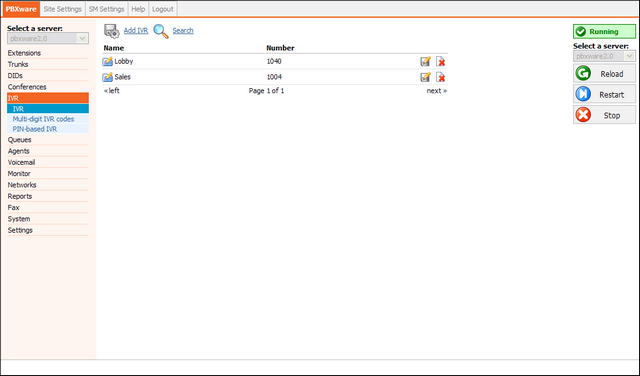This screenshot has width=640, height=376.
Task: Click the Sales IVR name
Action: point(122,77)
